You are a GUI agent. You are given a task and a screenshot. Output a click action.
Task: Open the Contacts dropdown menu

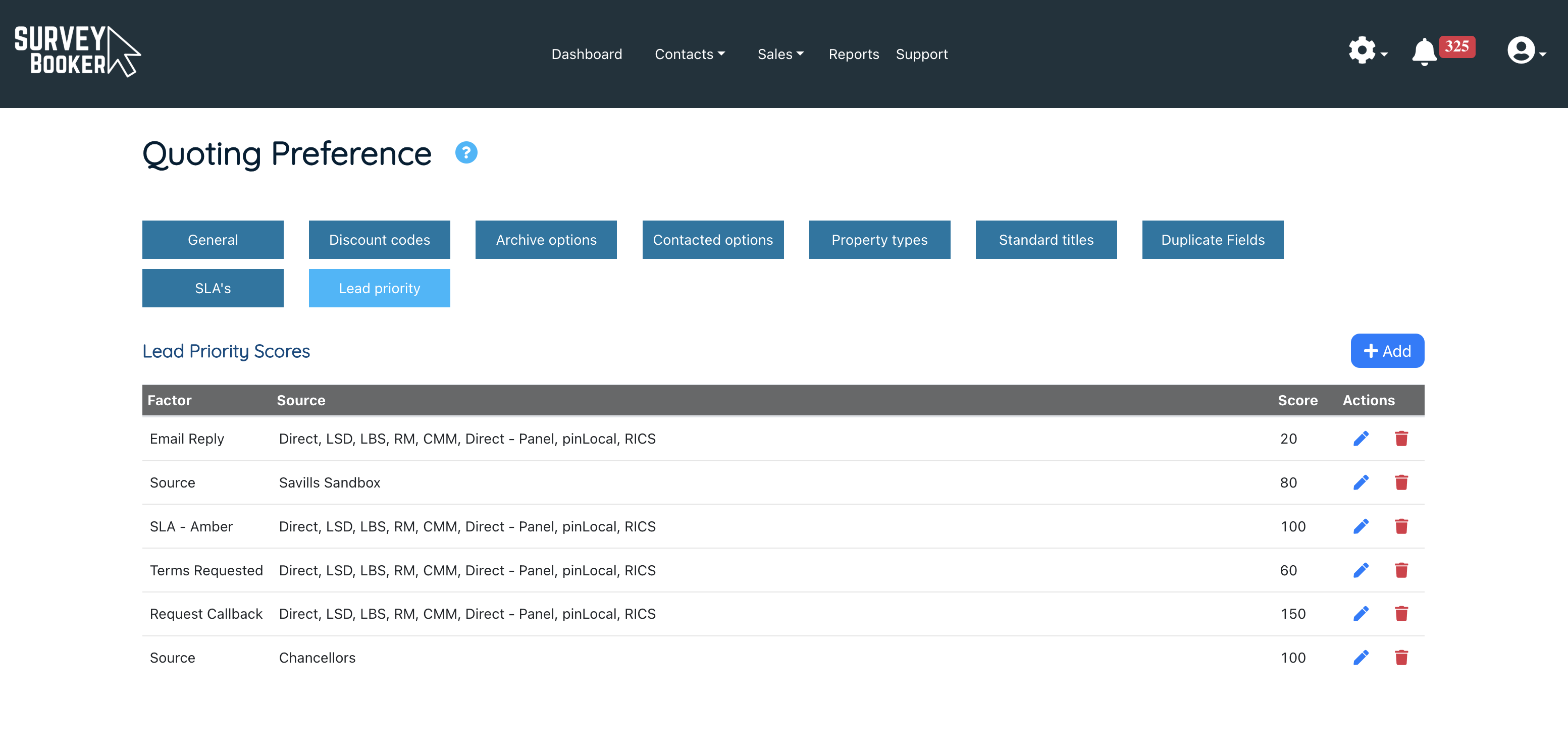tap(689, 54)
